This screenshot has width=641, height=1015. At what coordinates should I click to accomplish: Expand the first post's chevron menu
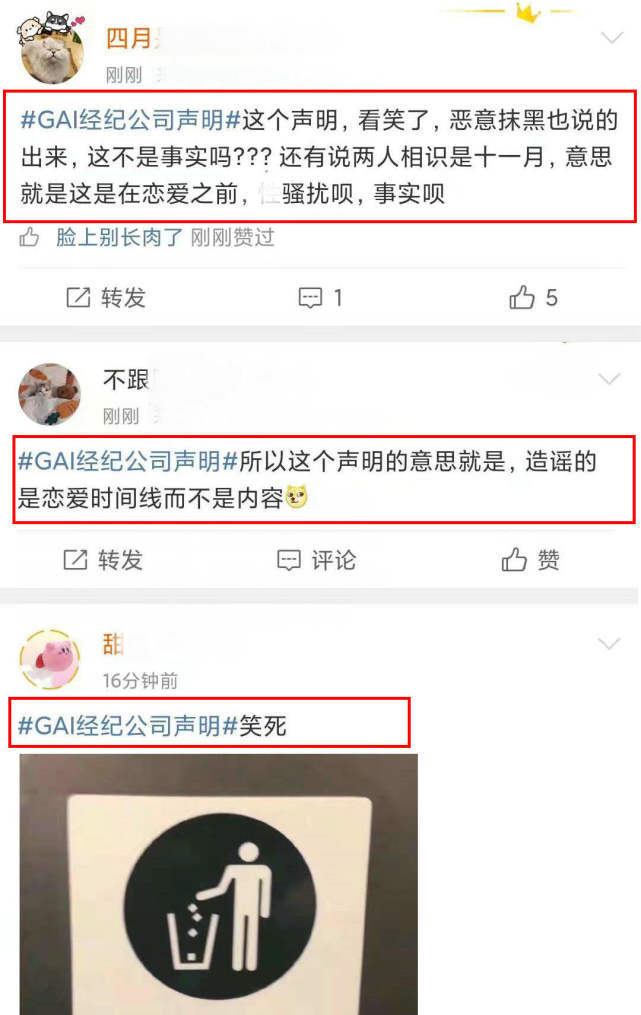point(611,38)
